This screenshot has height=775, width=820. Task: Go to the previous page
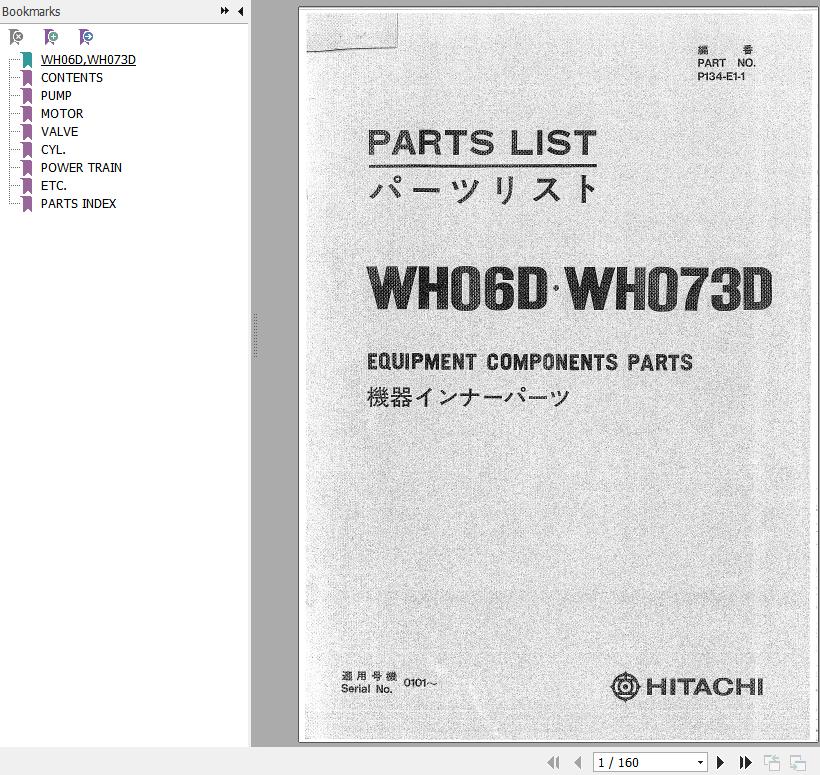[578, 762]
